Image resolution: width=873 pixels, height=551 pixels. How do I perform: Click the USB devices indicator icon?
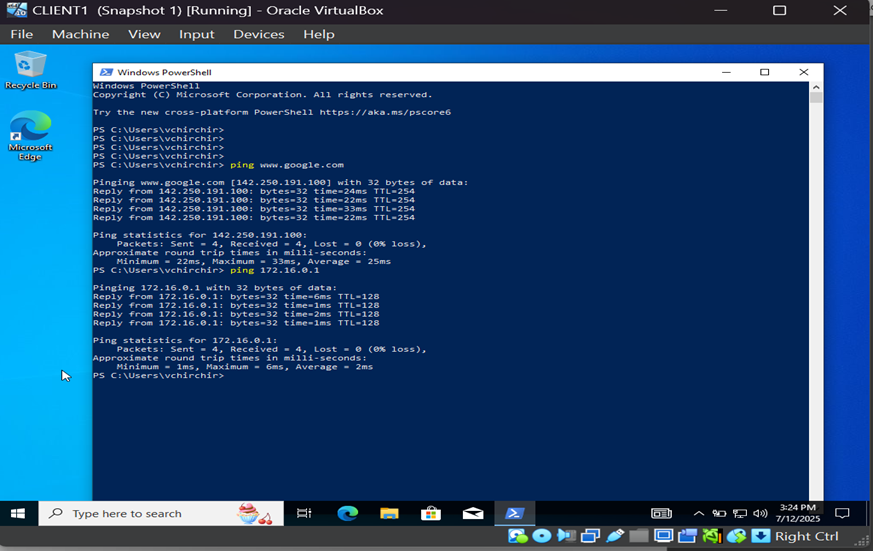click(615, 536)
